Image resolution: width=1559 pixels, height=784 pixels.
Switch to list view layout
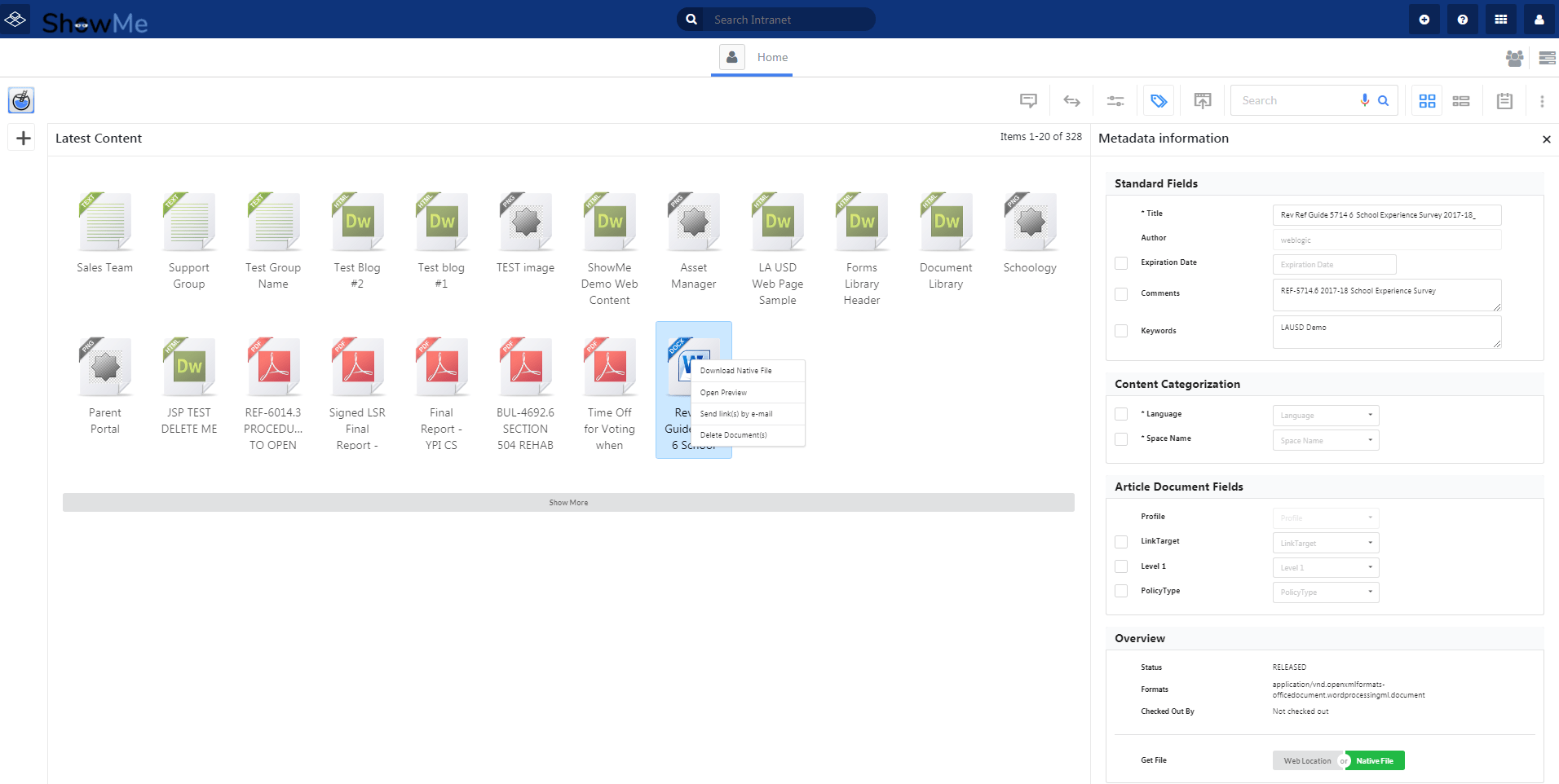click(1461, 101)
